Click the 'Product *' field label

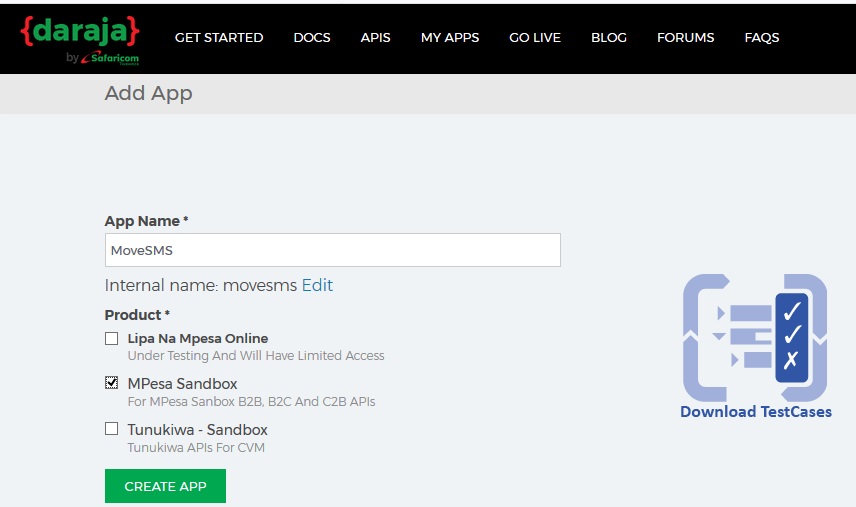pyautogui.click(x=137, y=315)
